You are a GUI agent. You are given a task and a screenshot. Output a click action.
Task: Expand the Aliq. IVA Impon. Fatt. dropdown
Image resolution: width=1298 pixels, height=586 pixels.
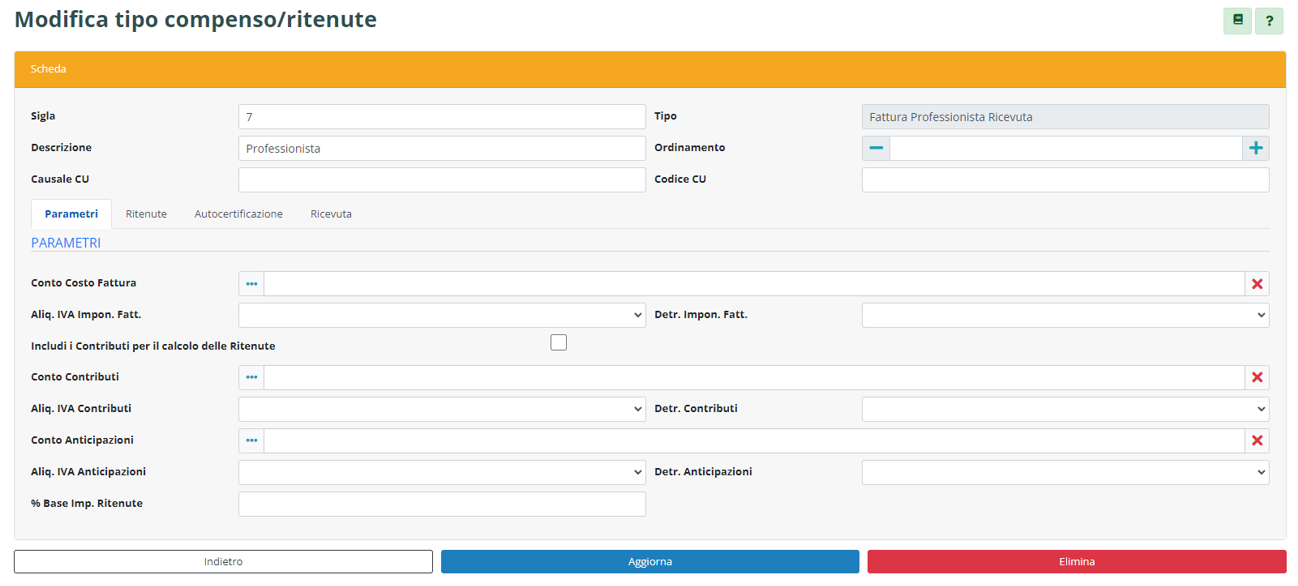[x=442, y=315]
